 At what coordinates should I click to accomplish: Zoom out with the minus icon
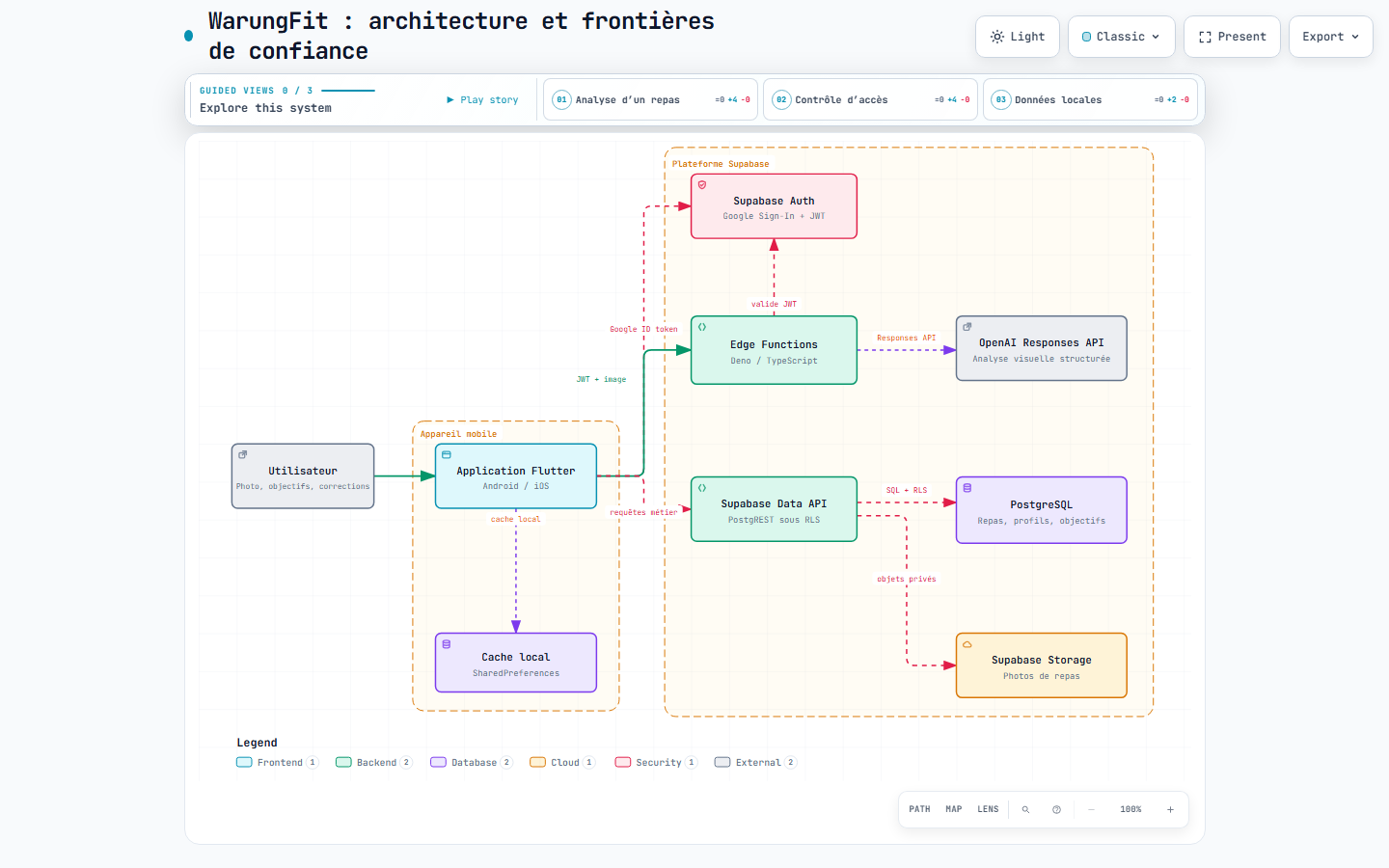click(x=1091, y=810)
